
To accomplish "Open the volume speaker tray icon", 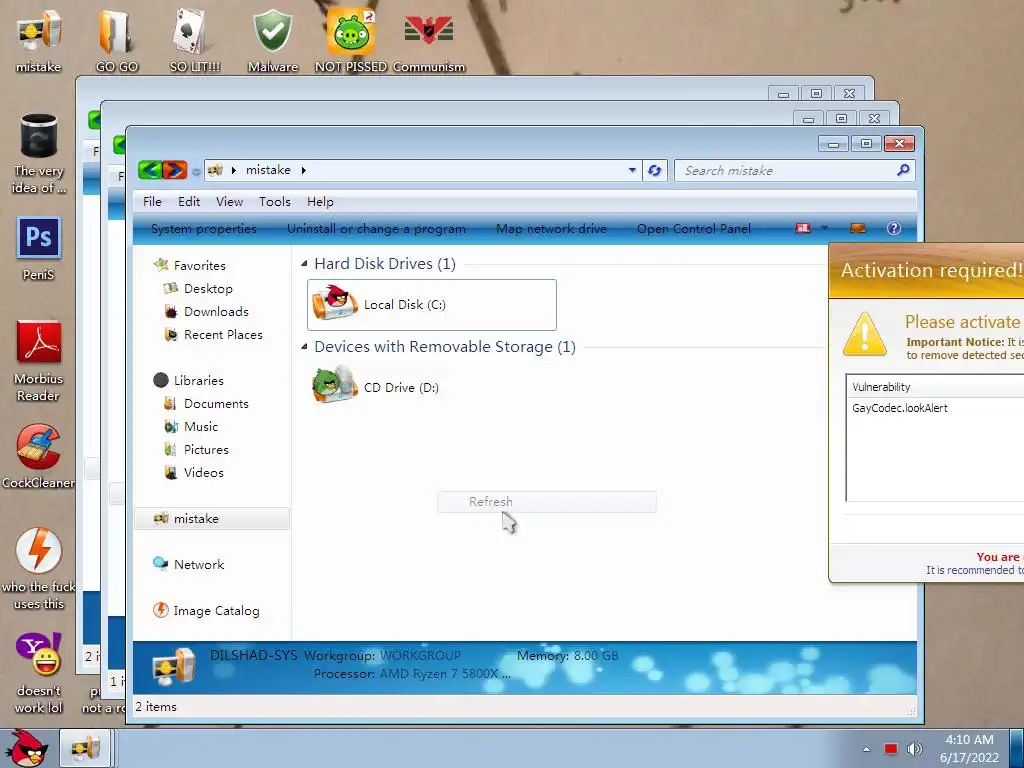I will tap(914, 748).
